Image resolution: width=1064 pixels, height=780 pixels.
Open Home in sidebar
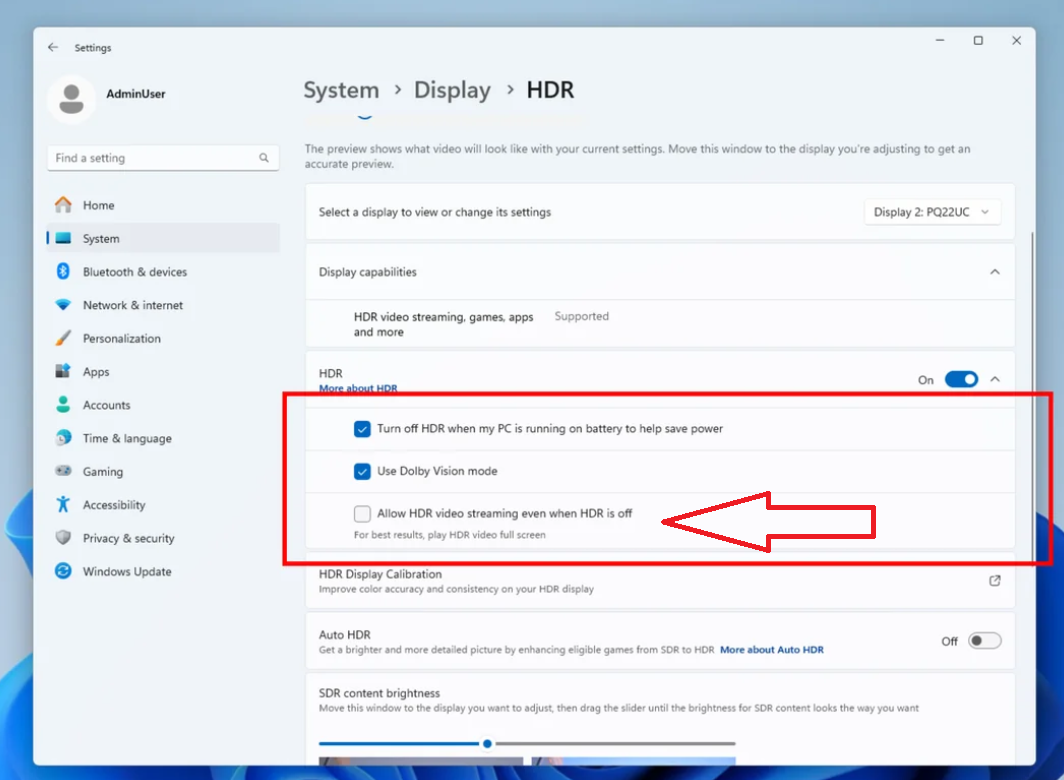point(163,204)
